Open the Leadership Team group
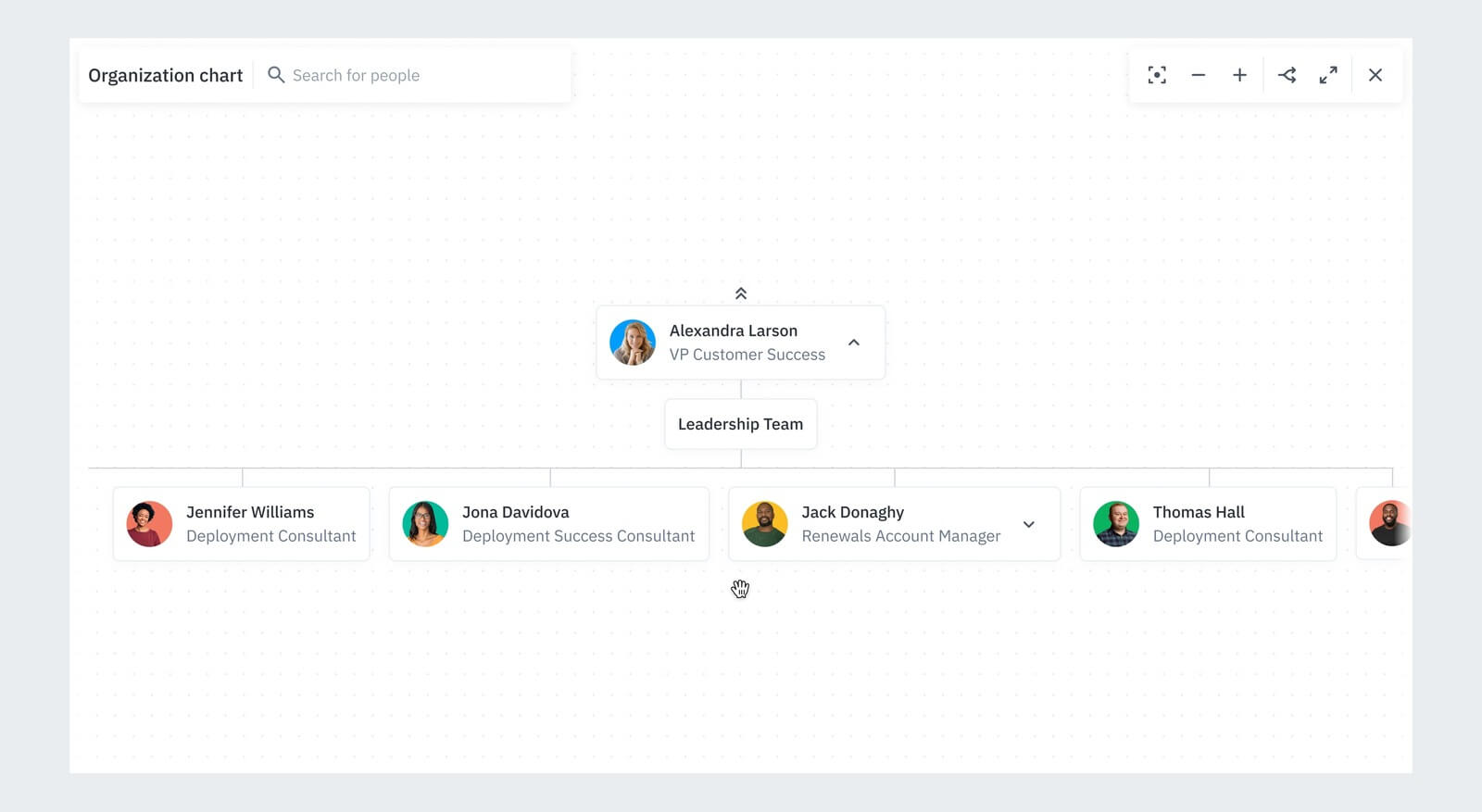The image size is (1482, 812). tap(740, 423)
